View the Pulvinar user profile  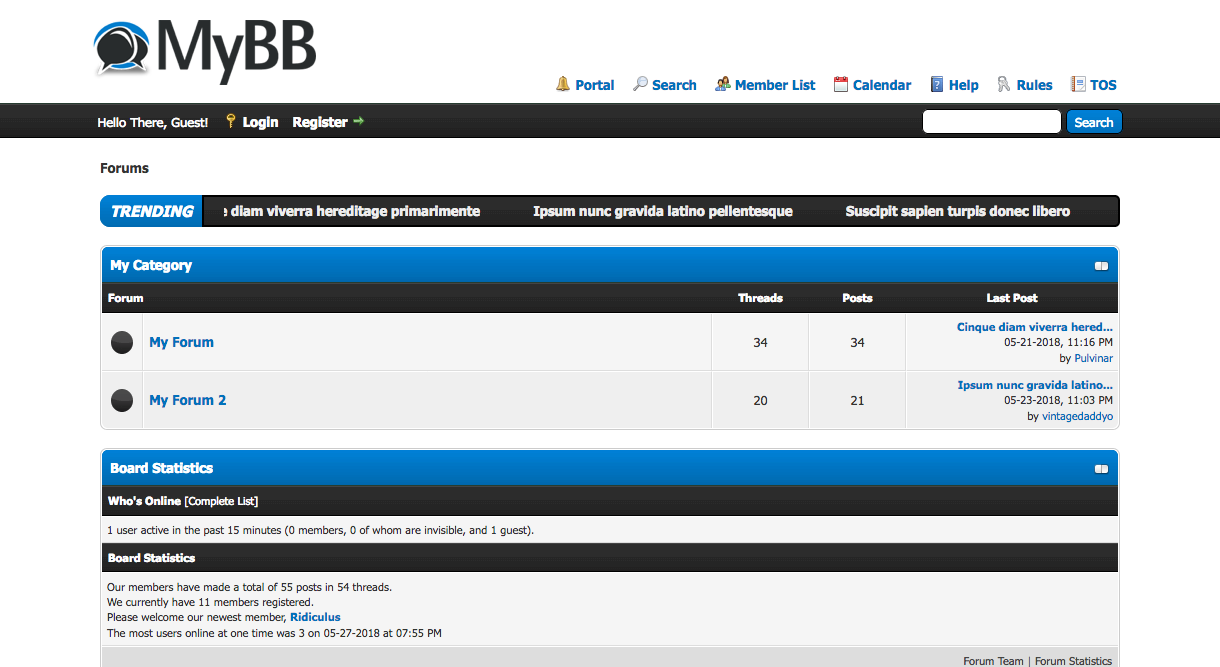point(1093,358)
